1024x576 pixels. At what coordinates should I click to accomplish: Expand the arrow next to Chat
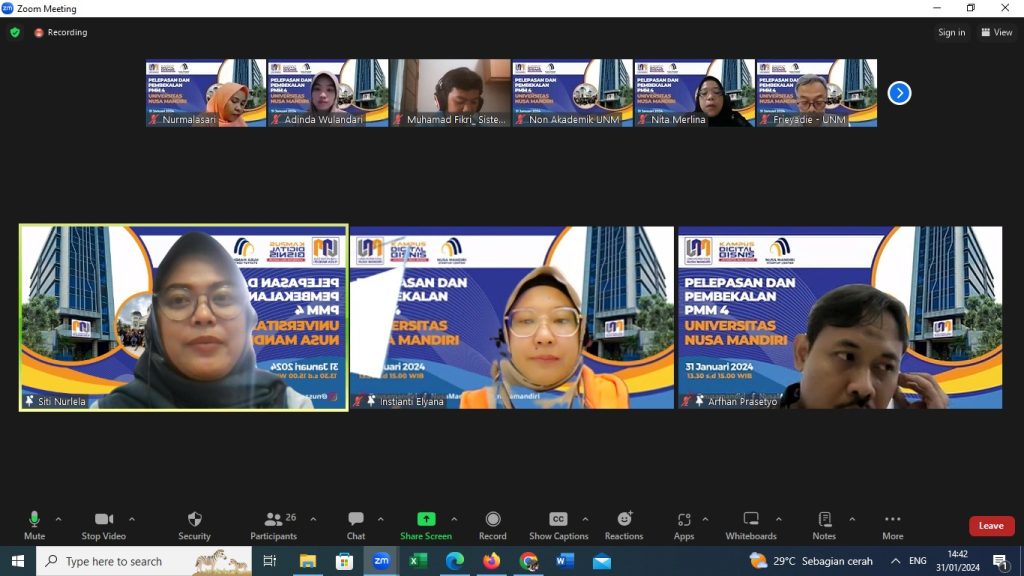tap(380, 519)
